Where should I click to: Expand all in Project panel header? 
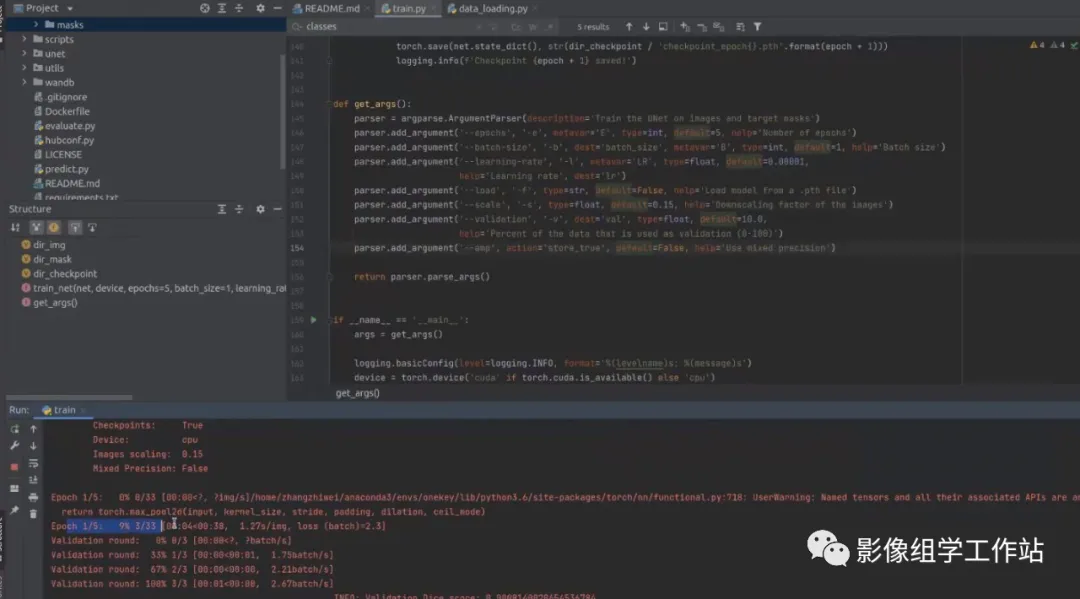222,8
